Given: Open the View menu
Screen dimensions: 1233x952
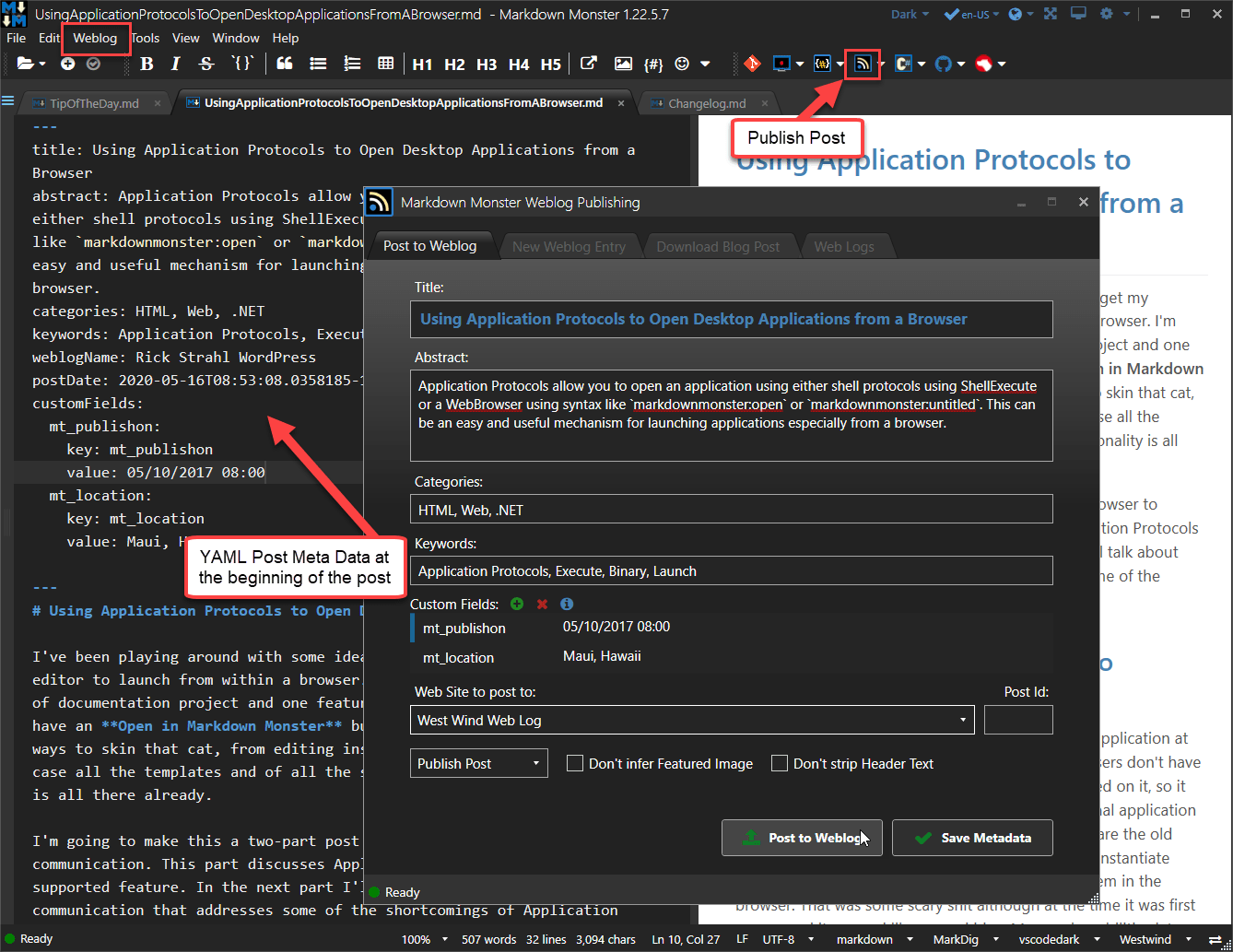Looking at the screenshot, I should (185, 38).
